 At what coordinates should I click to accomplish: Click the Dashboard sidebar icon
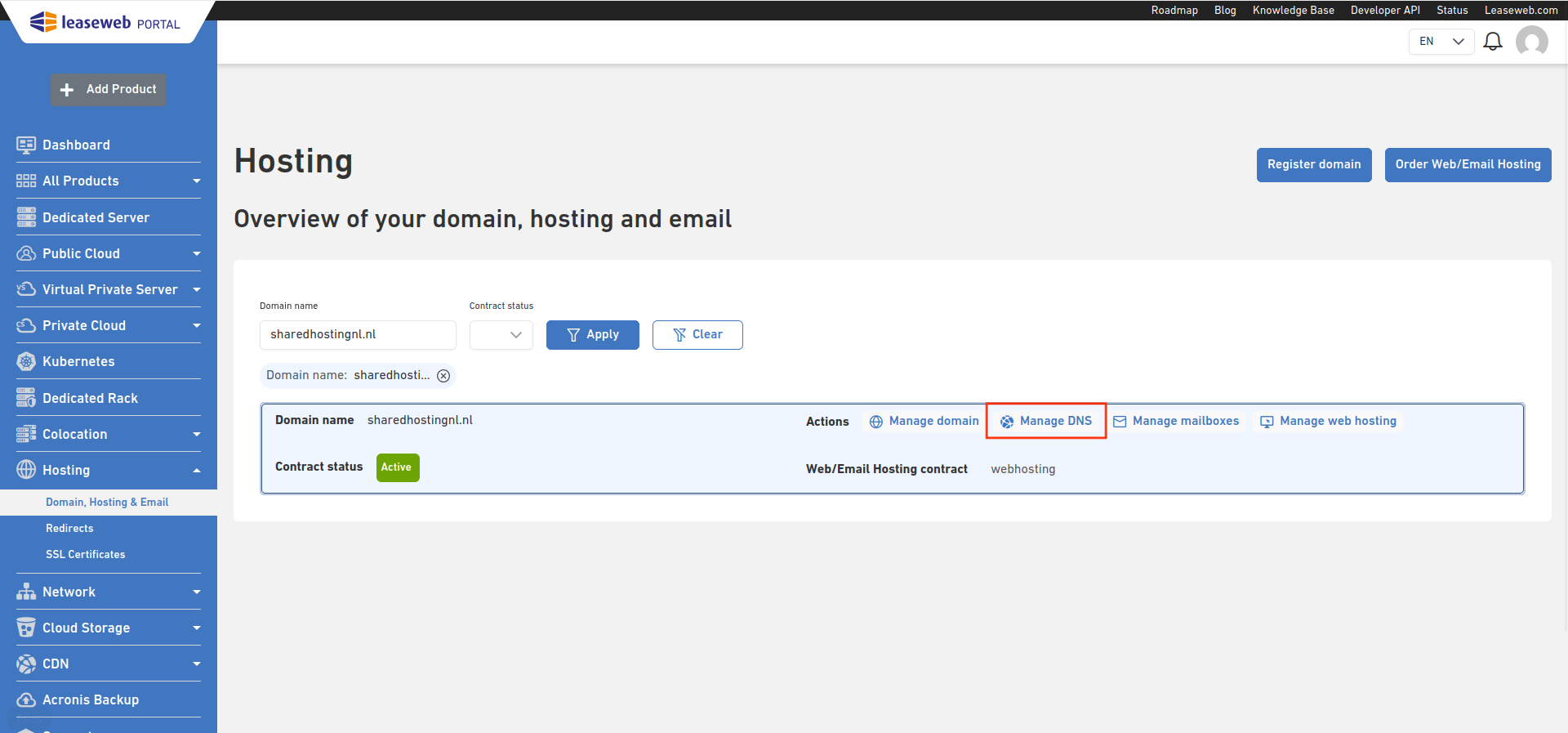click(x=26, y=145)
